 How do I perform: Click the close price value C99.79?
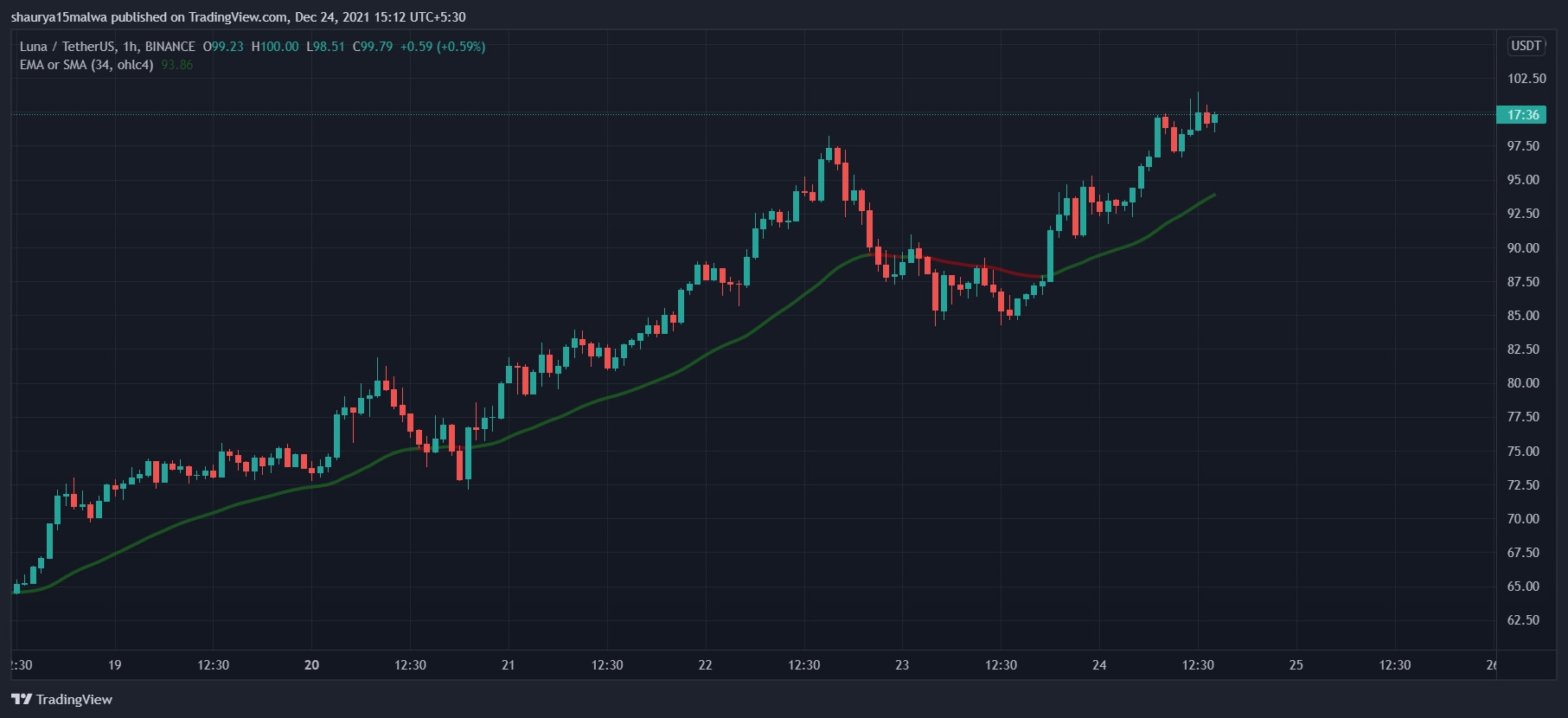(373, 47)
